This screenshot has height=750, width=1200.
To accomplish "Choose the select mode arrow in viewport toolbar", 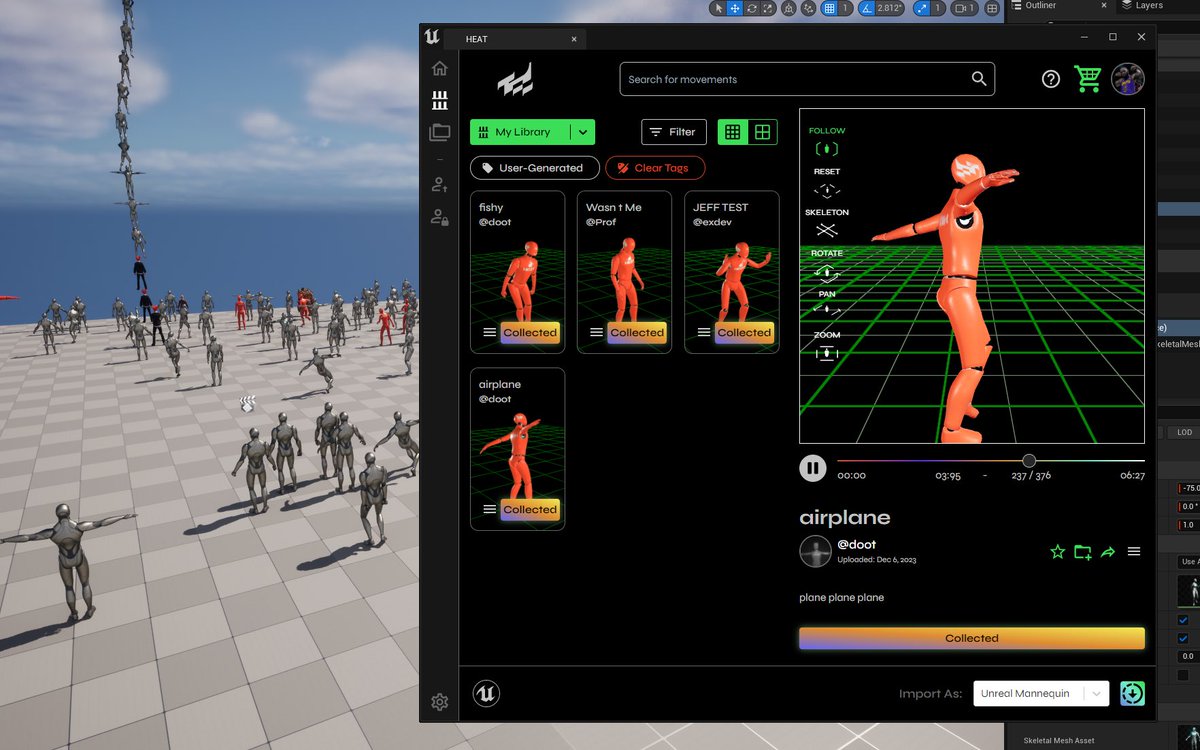I will (718, 8).
